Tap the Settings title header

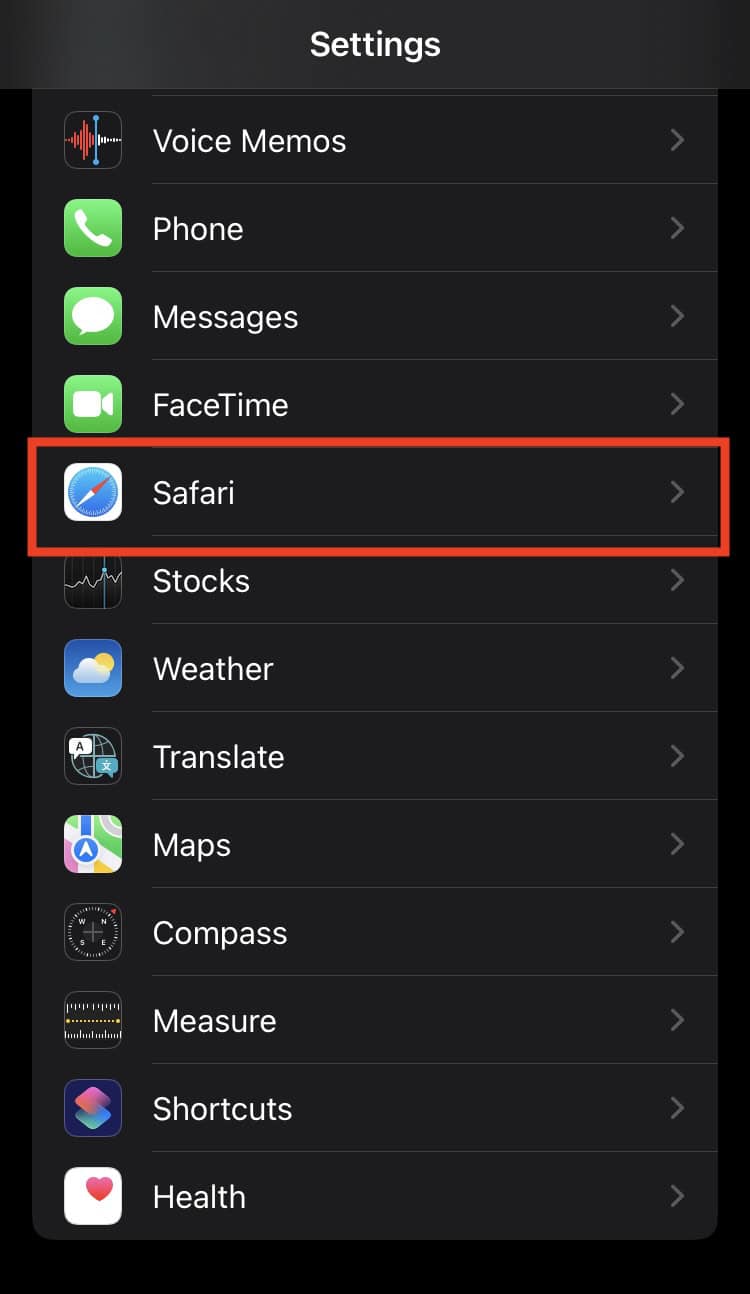375,44
